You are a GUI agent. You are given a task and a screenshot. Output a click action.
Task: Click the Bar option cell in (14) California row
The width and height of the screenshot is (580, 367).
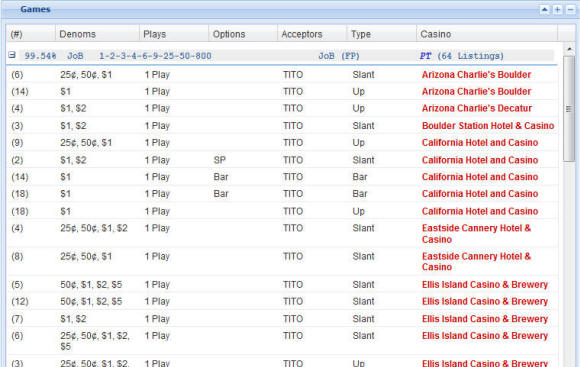click(221, 177)
